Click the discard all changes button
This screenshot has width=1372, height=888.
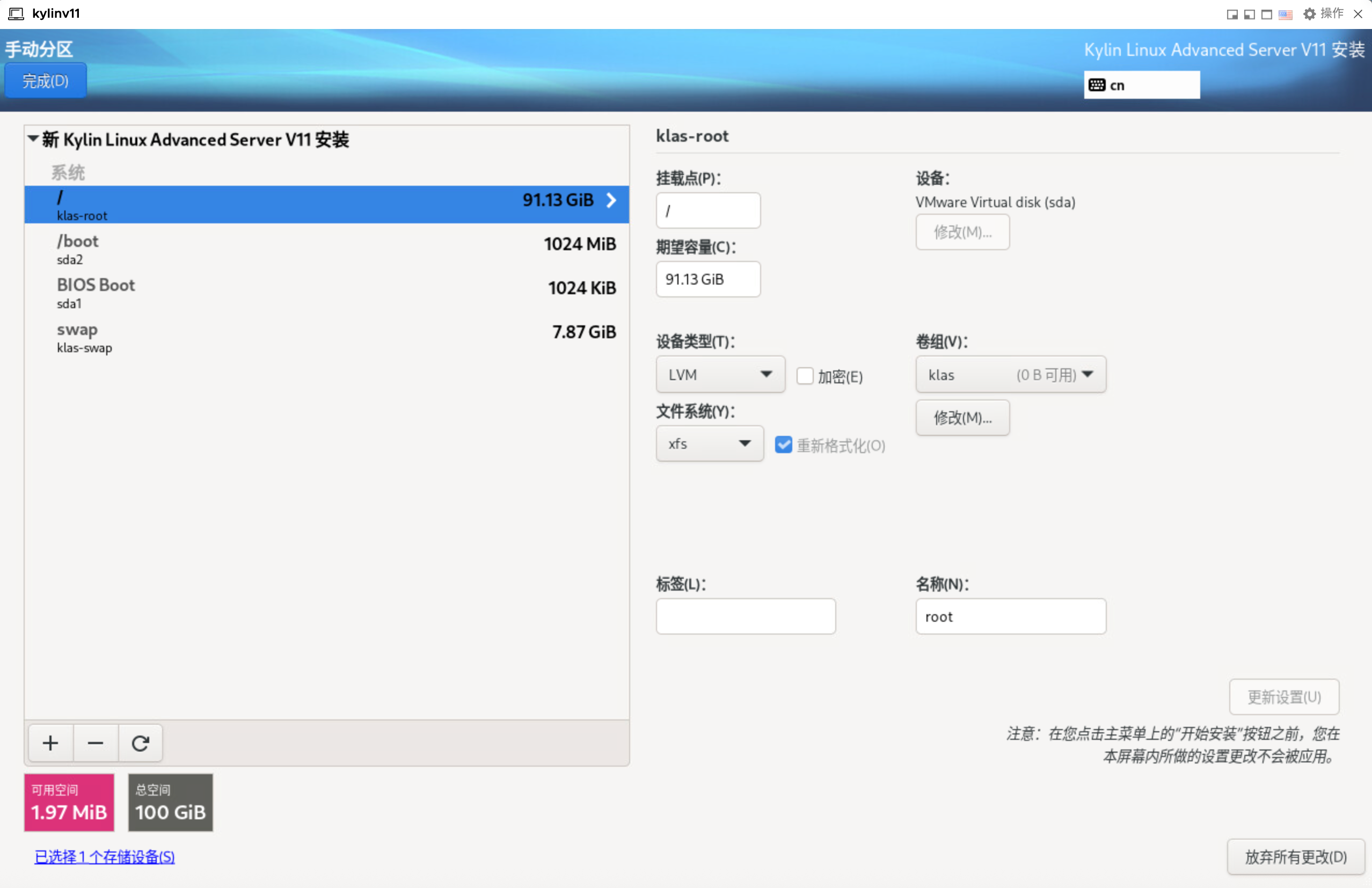[1295, 856]
